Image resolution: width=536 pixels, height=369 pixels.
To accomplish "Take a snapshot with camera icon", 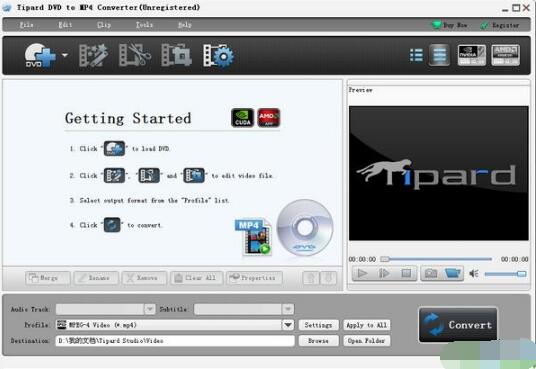I will click(x=431, y=273).
